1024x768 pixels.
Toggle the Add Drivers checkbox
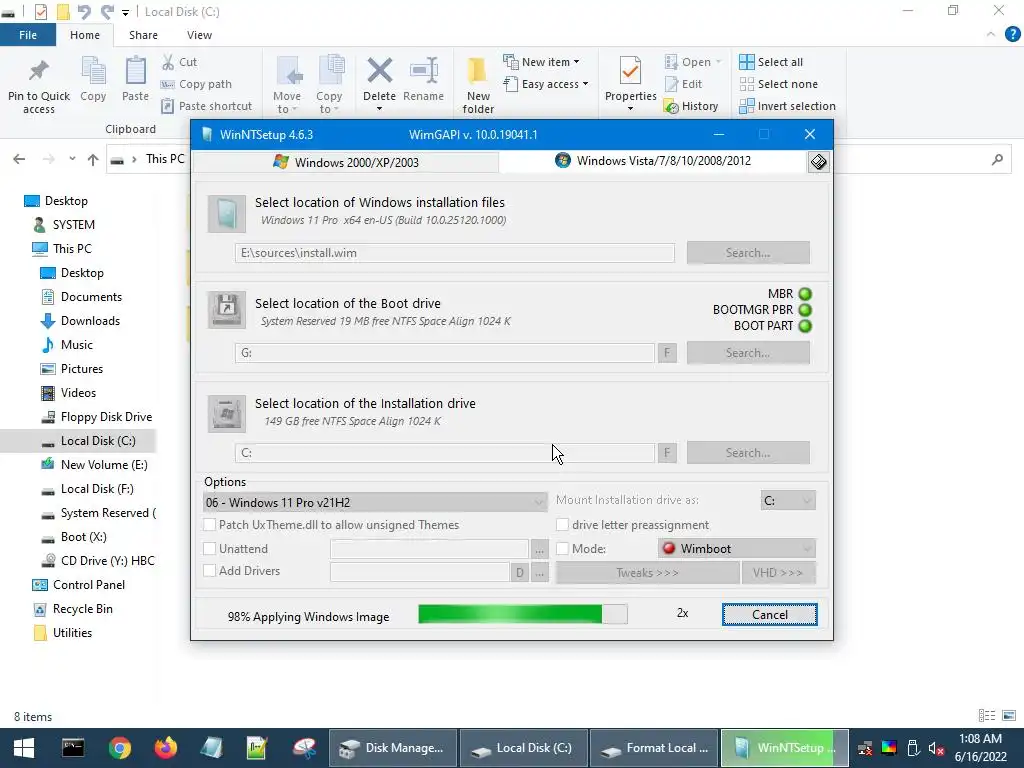pyautogui.click(x=210, y=571)
